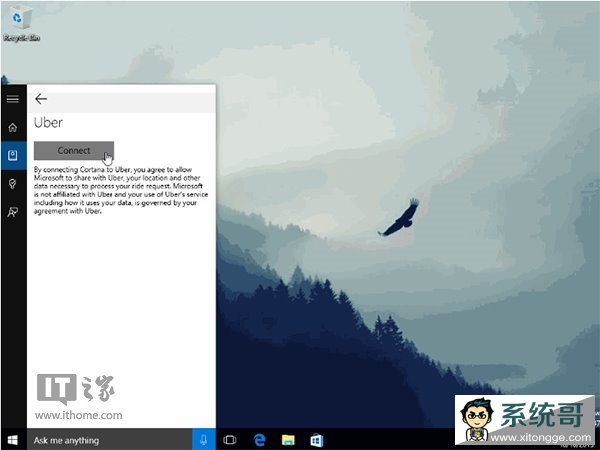The image size is (600, 450).
Task: Open the Cortana Notebook
Action: 13,155
